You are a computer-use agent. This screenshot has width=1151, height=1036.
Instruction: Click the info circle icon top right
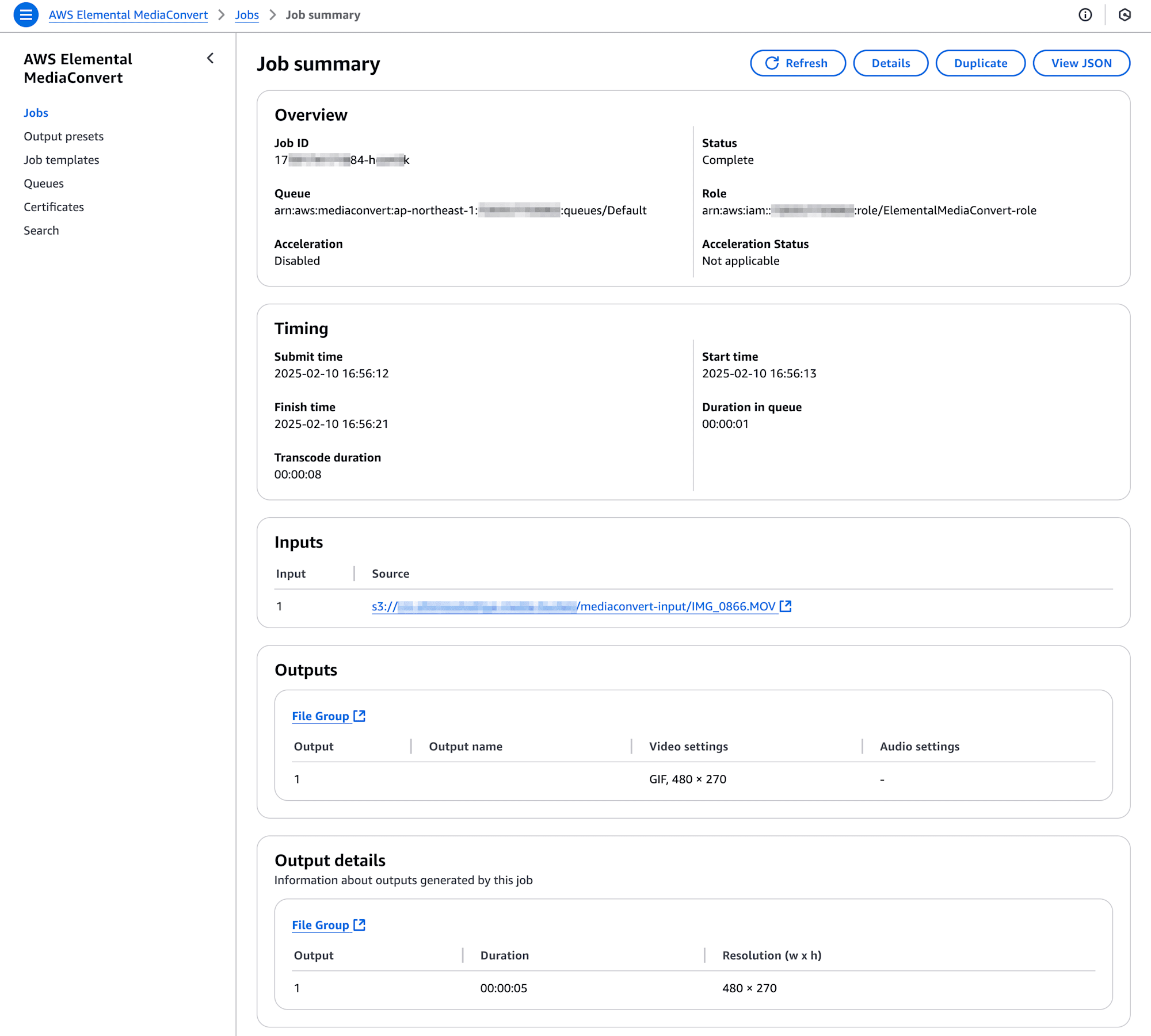[1086, 15]
